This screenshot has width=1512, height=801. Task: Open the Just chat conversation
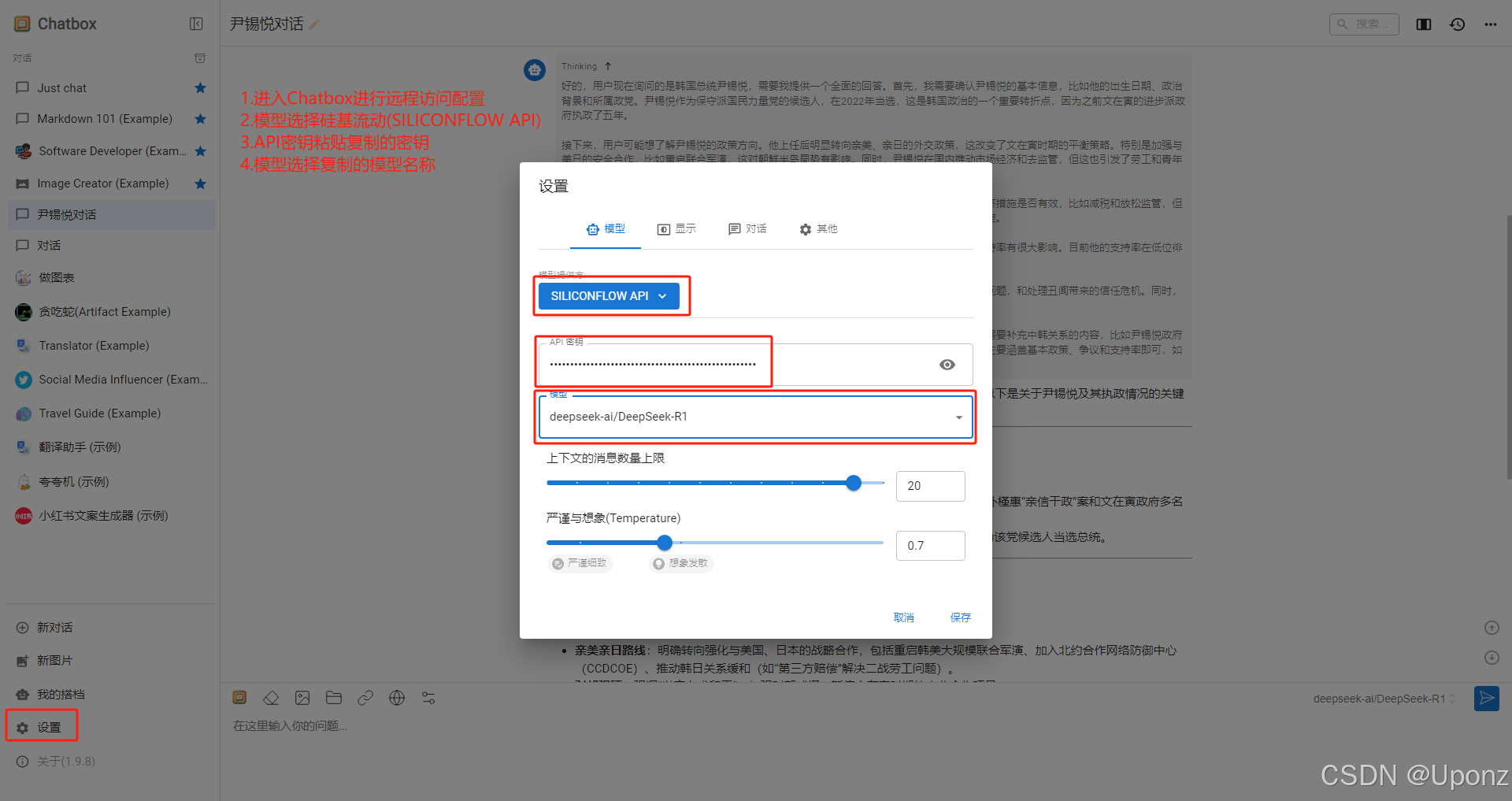[x=111, y=88]
